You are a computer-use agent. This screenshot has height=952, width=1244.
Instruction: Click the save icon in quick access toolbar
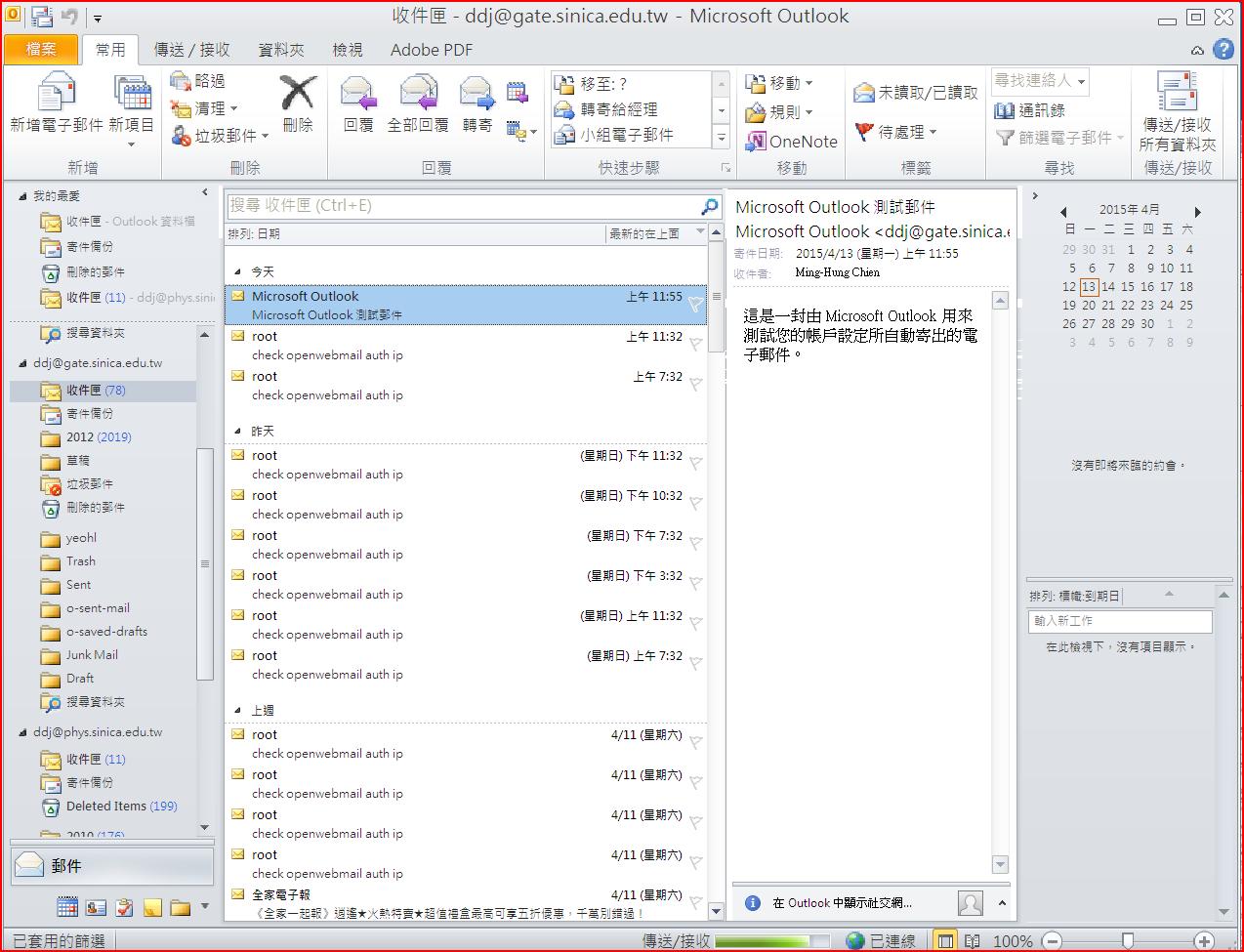[42, 17]
